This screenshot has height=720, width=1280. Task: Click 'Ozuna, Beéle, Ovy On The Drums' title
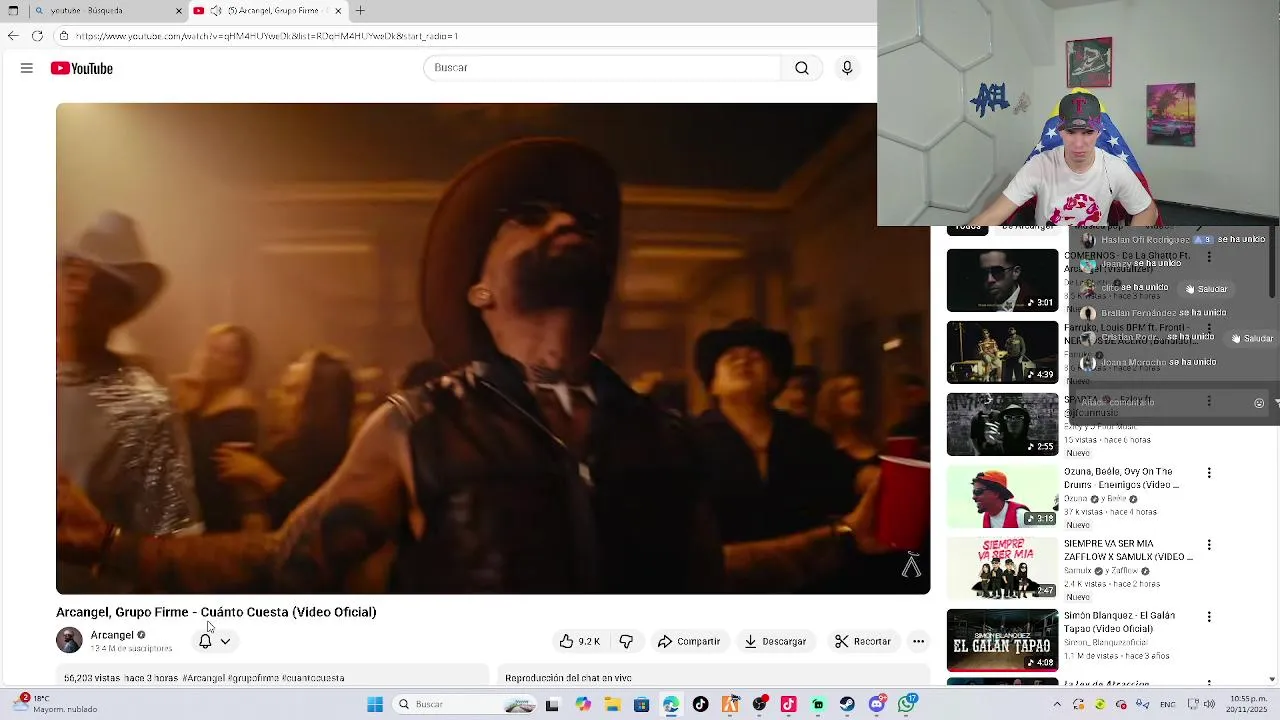pos(1121,478)
